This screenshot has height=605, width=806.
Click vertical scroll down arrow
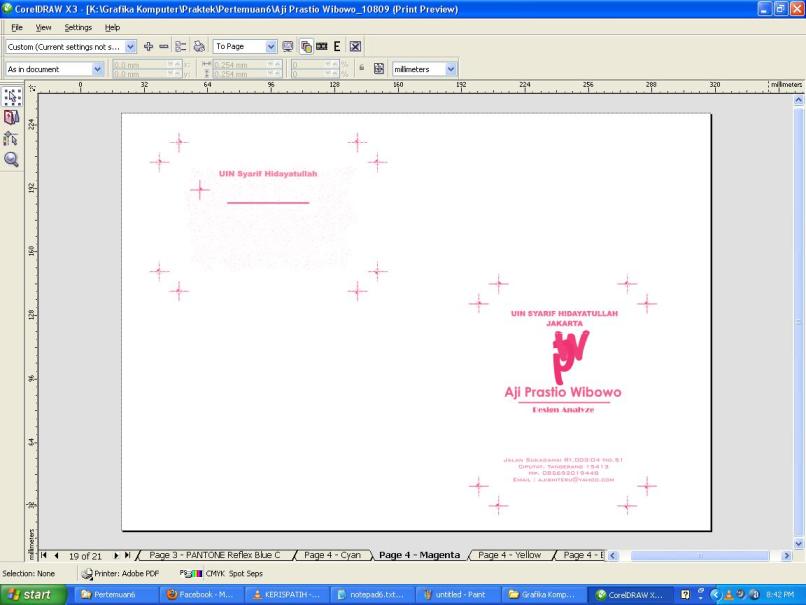point(798,543)
